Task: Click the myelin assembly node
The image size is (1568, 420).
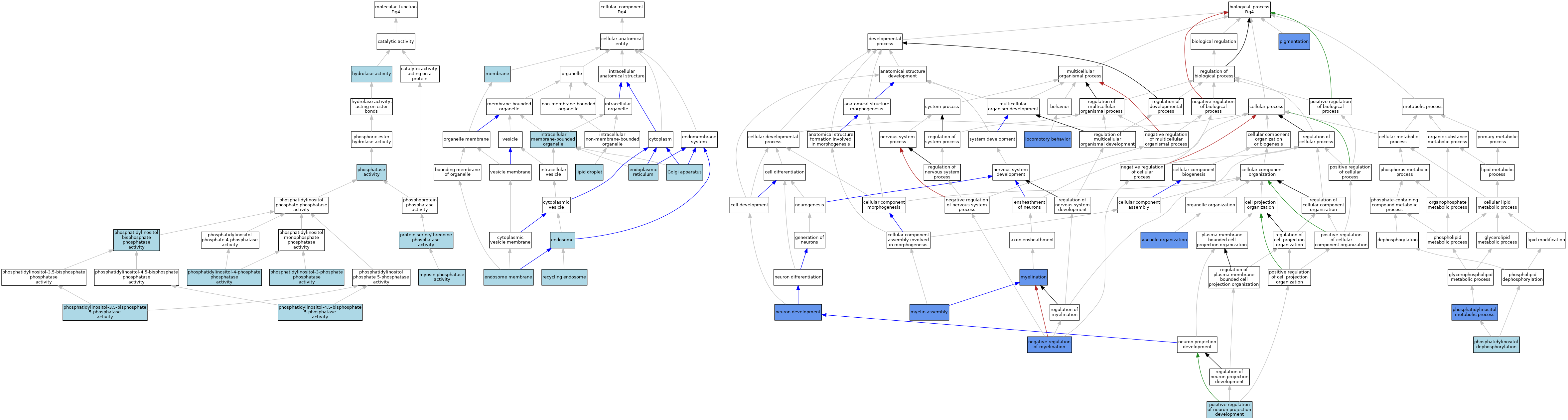Action: 929,312
